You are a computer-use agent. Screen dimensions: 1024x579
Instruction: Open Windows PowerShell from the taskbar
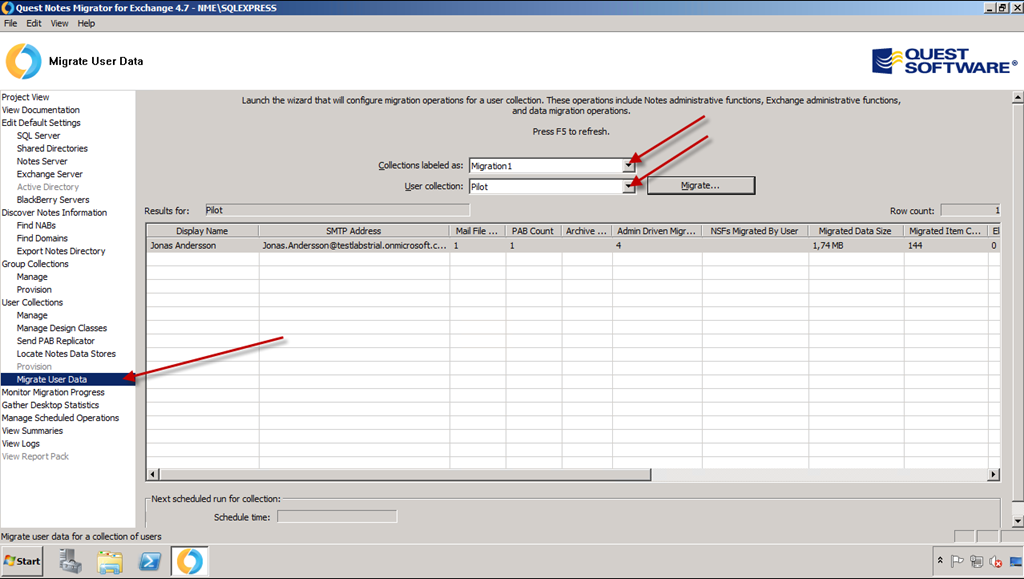point(150,561)
